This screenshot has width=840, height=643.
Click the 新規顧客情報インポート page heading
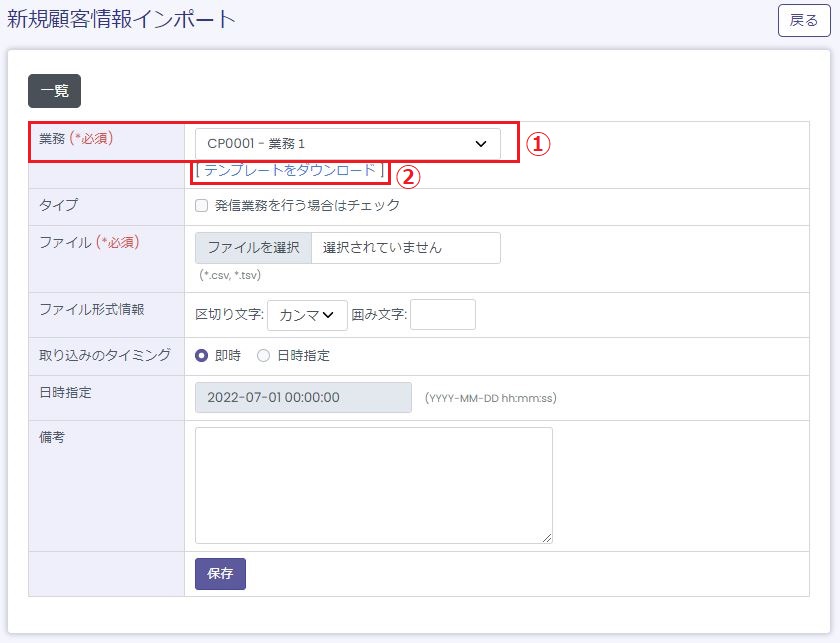click(121, 19)
